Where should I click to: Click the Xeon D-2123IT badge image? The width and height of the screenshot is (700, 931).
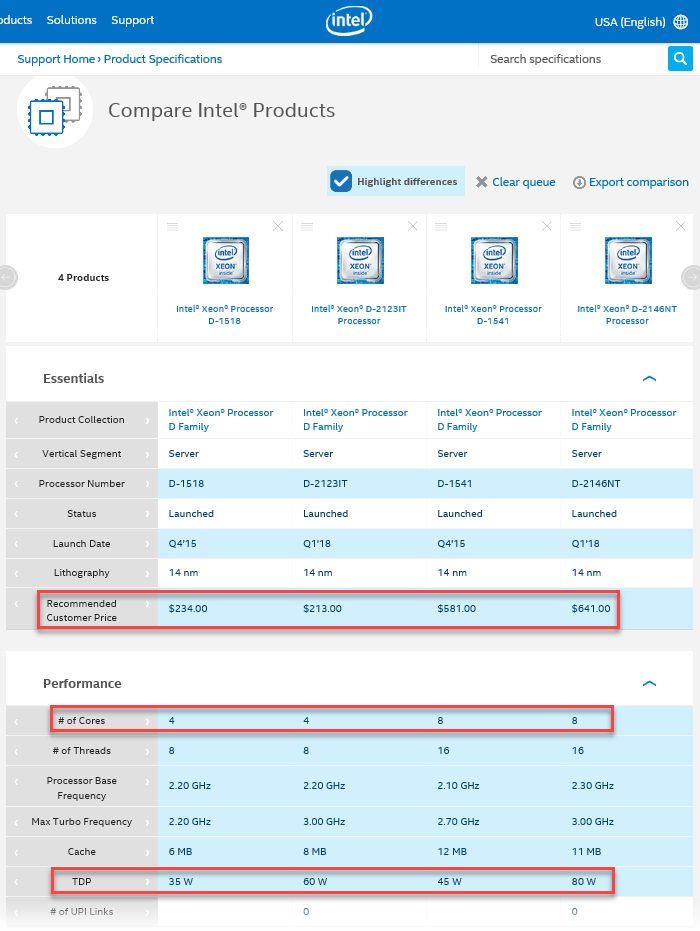360,261
